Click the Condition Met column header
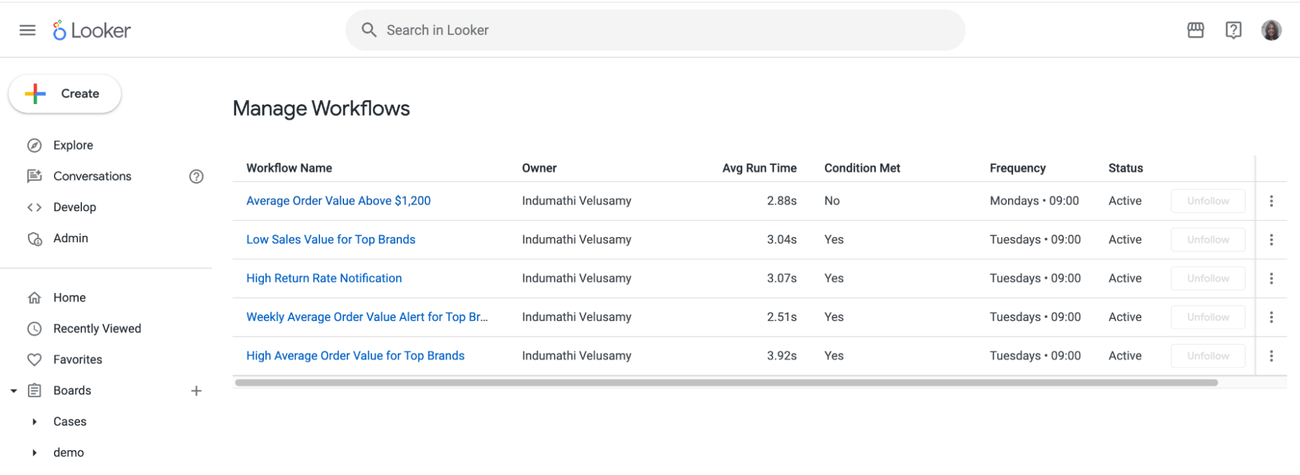Screen dimensions: 1300x475 tap(862, 168)
